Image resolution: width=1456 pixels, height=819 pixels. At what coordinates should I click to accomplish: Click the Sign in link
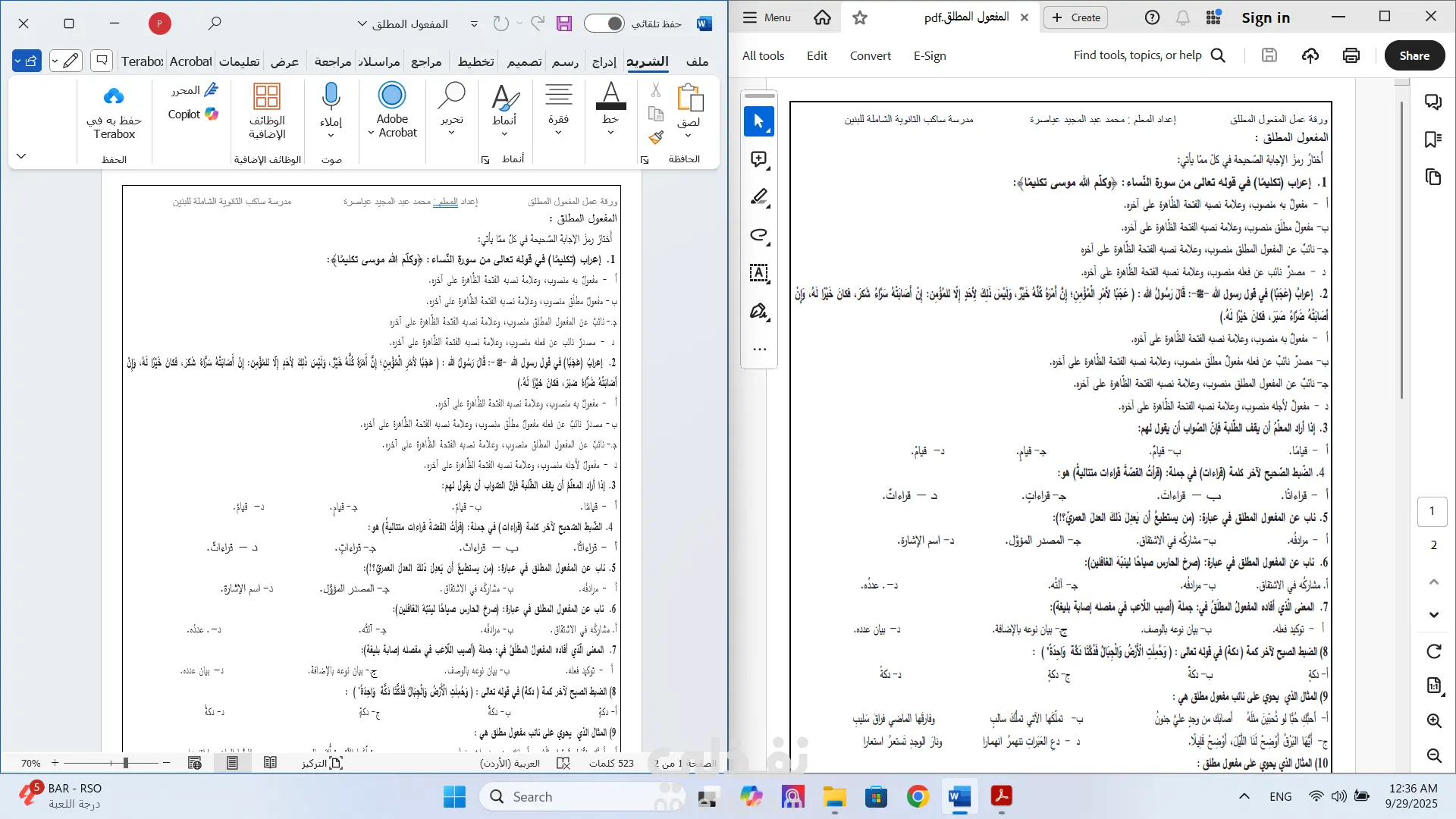1265,17
